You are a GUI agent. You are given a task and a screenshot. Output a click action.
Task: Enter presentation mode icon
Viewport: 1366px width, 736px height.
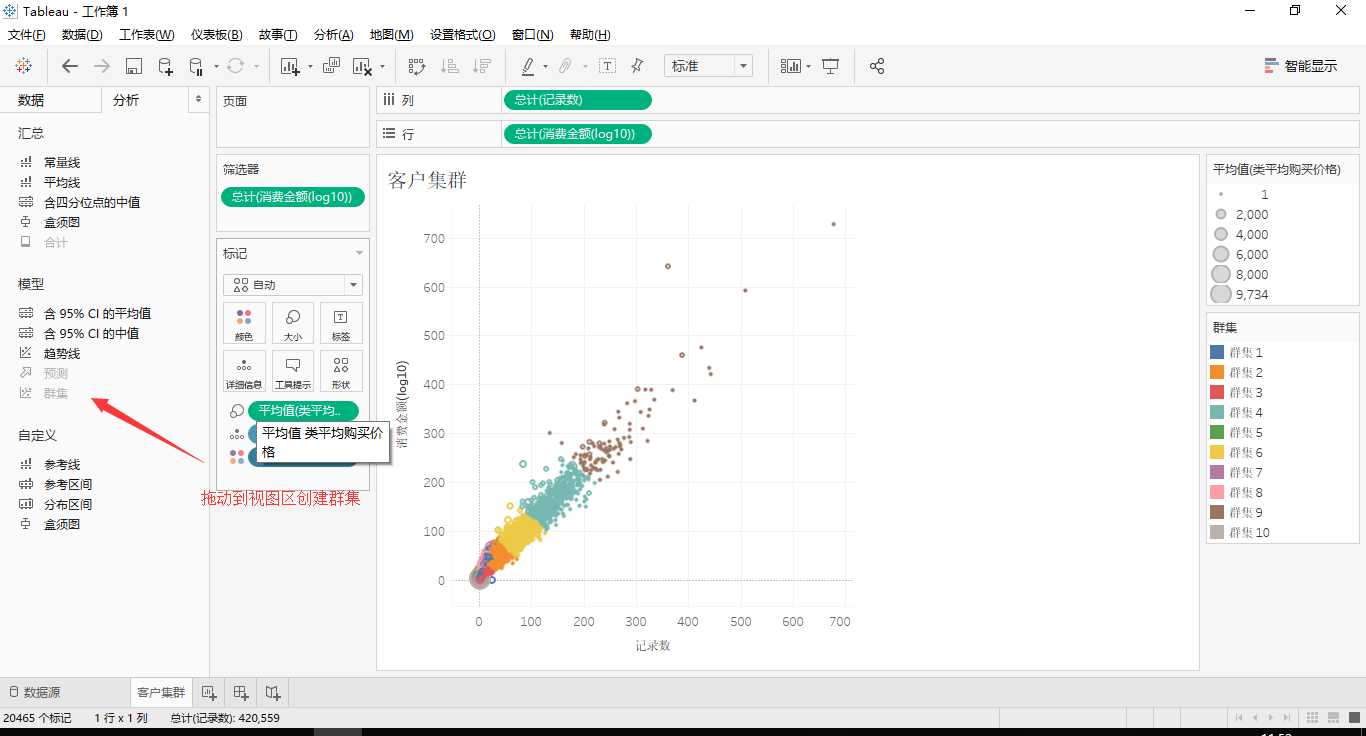click(x=830, y=66)
